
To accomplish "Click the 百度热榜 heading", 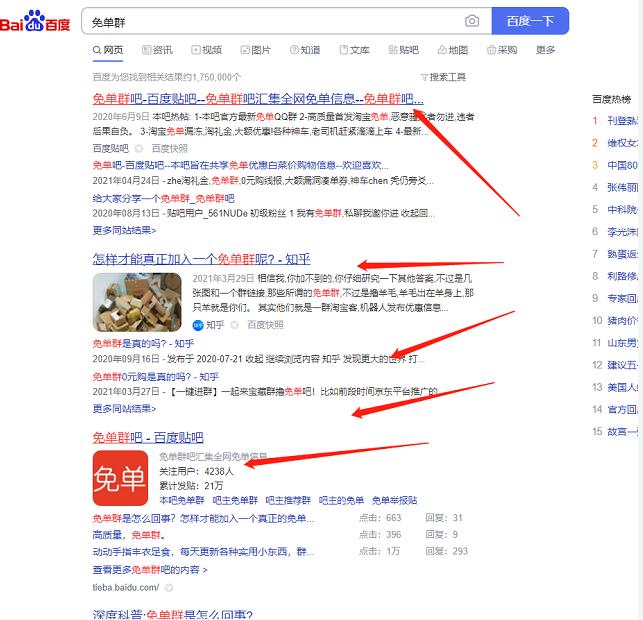I will (611, 99).
